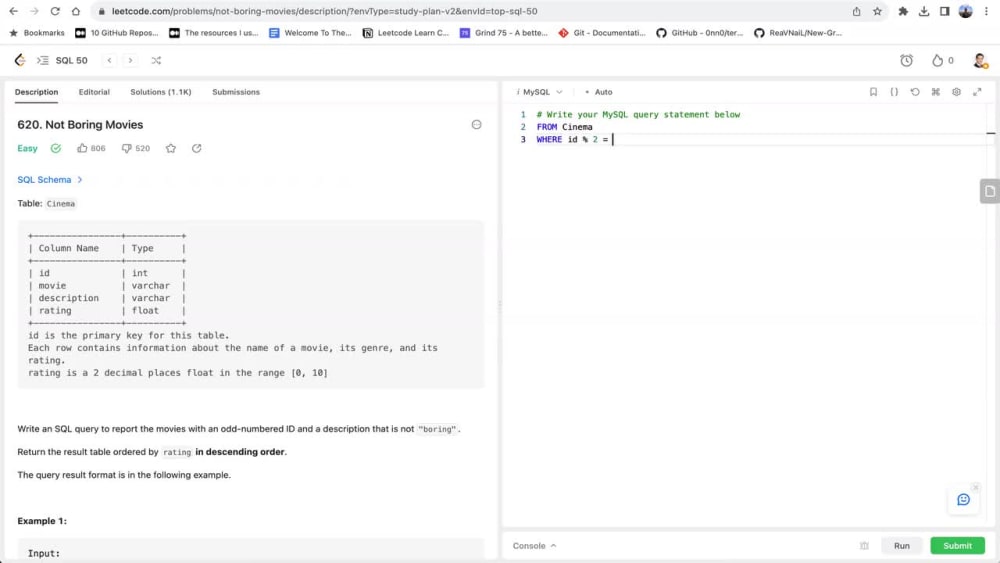Image resolution: width=1000 pixels, height=563 pixels.
Task: Open the Chrome profile avatar
Action: [x=966, y=11]
